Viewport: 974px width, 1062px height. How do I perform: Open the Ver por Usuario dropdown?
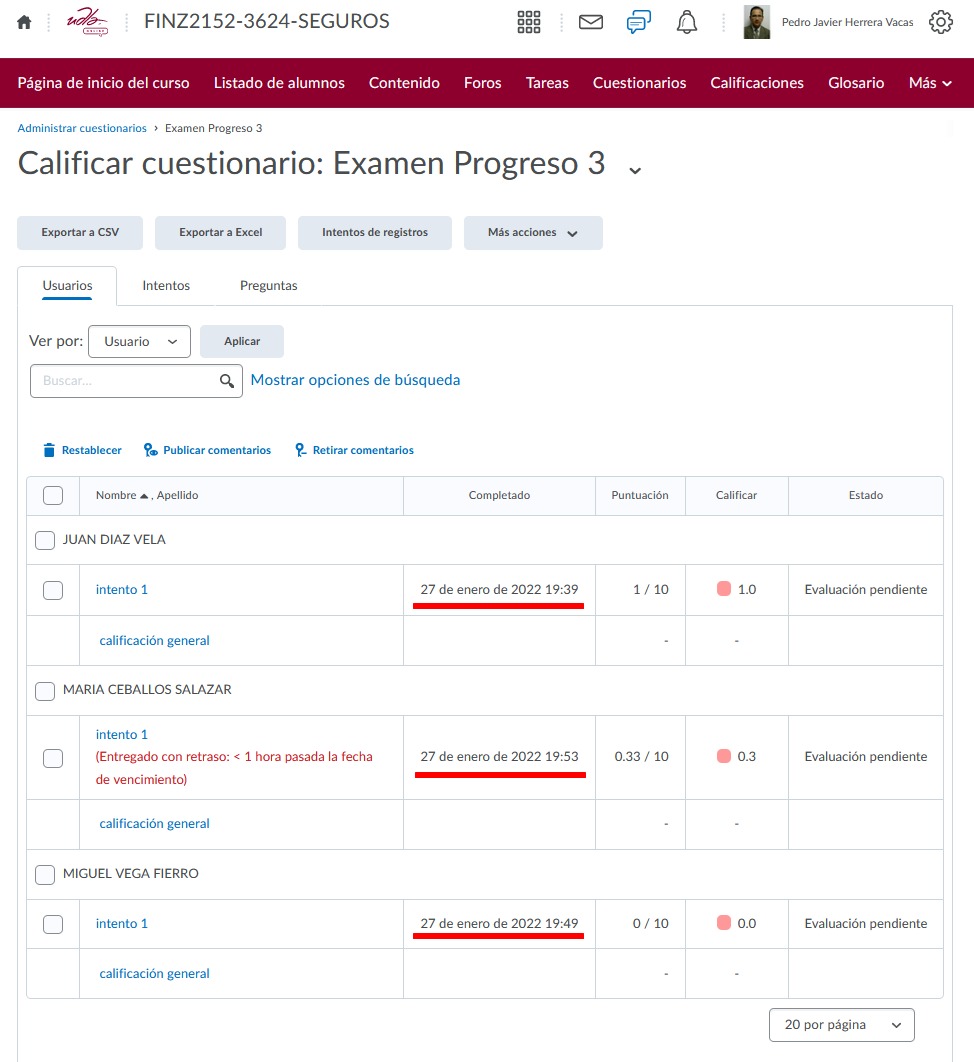tap(139, 341)
